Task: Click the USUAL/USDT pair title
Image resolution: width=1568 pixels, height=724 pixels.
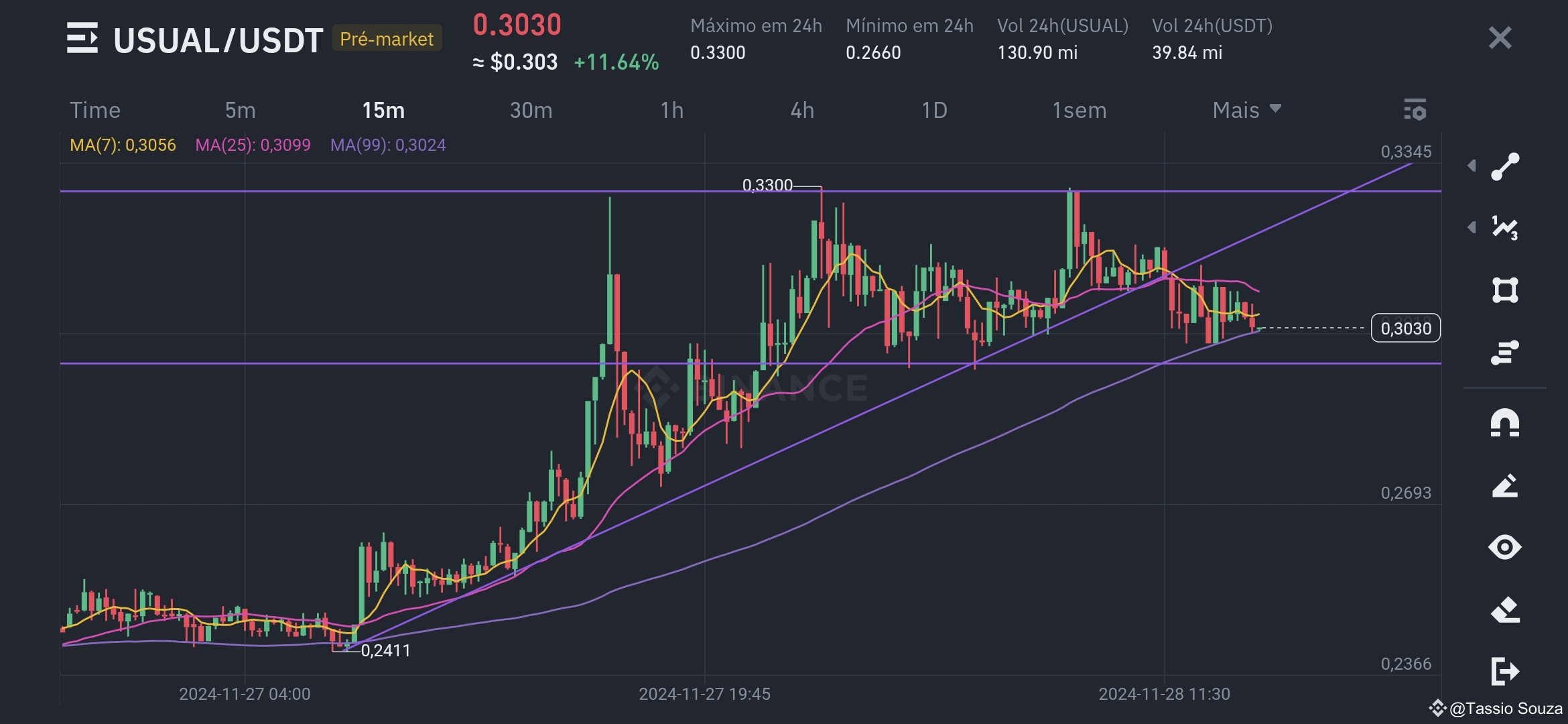Action: [218, 40]
